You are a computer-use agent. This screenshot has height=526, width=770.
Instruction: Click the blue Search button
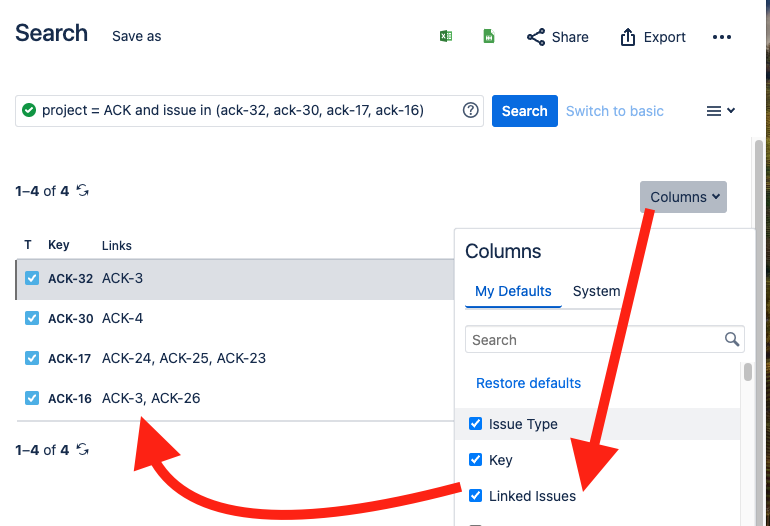tap(524, 111)
